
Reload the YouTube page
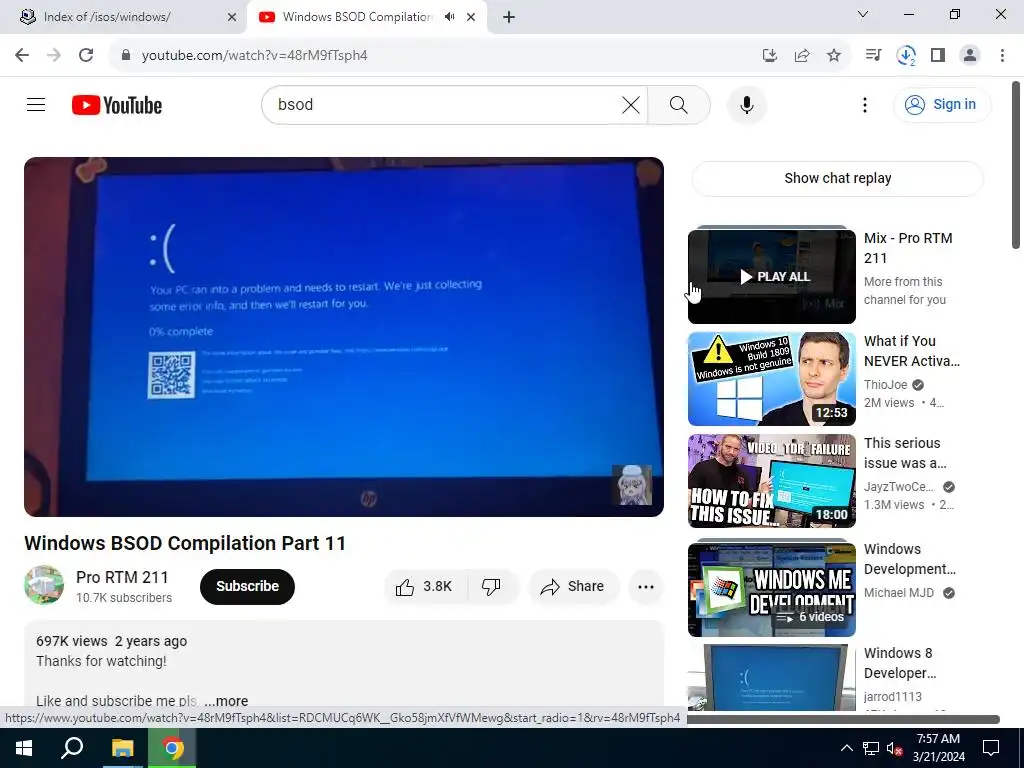86,56
